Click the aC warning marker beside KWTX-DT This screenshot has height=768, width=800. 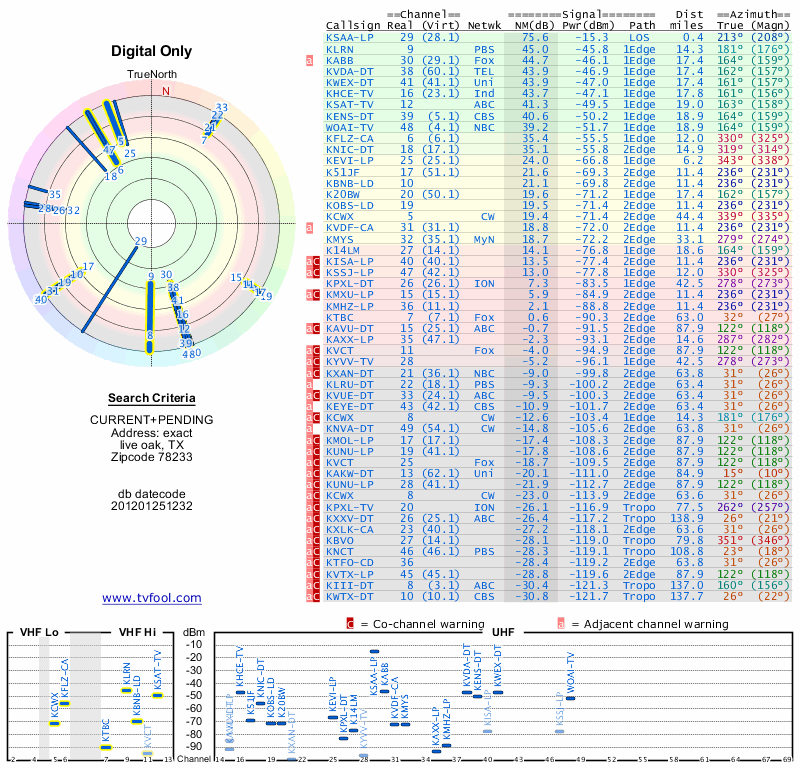point(313,597)
